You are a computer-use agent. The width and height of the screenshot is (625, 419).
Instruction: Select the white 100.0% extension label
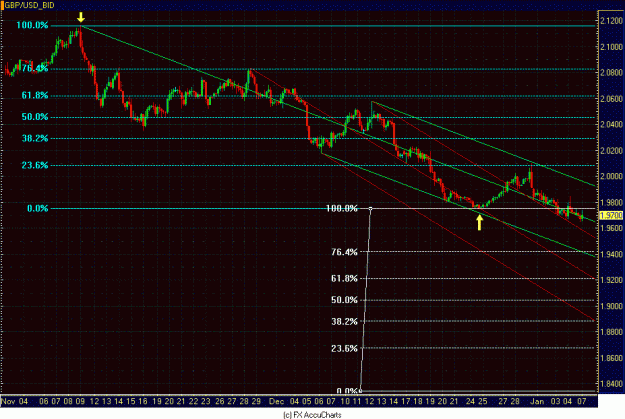(342, 208)
